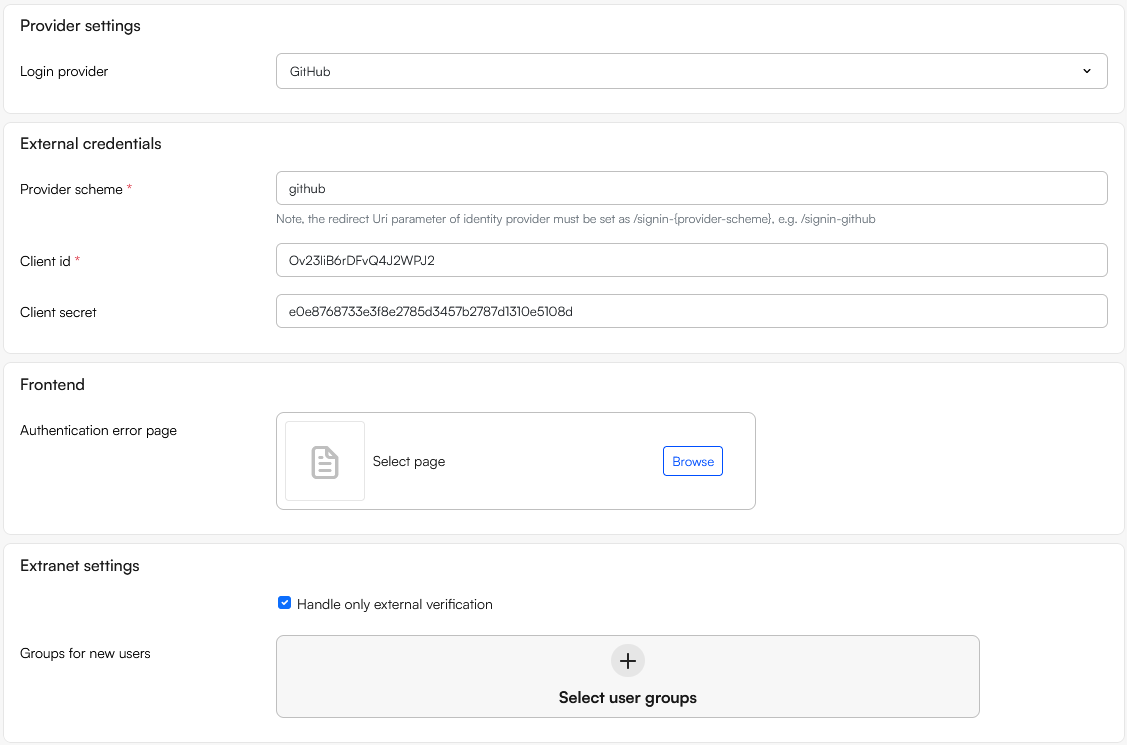1127x745 pixels.
Task: Expand the provider selection showing GitHub
Action: 692,71
